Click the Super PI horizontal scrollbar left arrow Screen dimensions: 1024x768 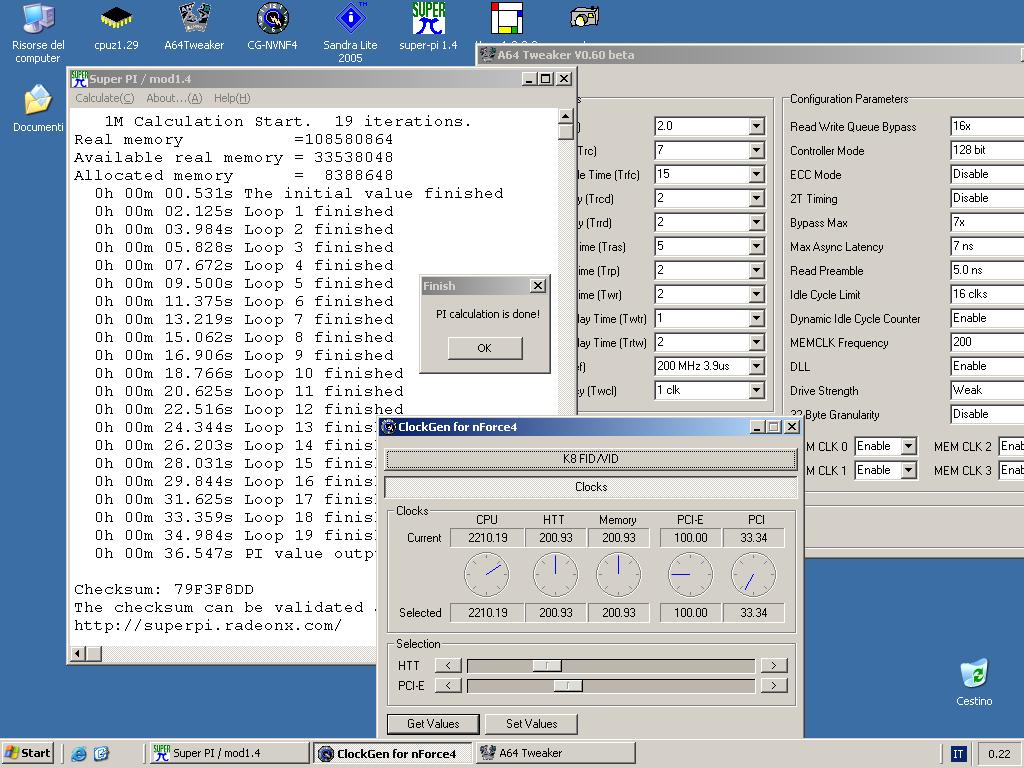tap(78, 653)
